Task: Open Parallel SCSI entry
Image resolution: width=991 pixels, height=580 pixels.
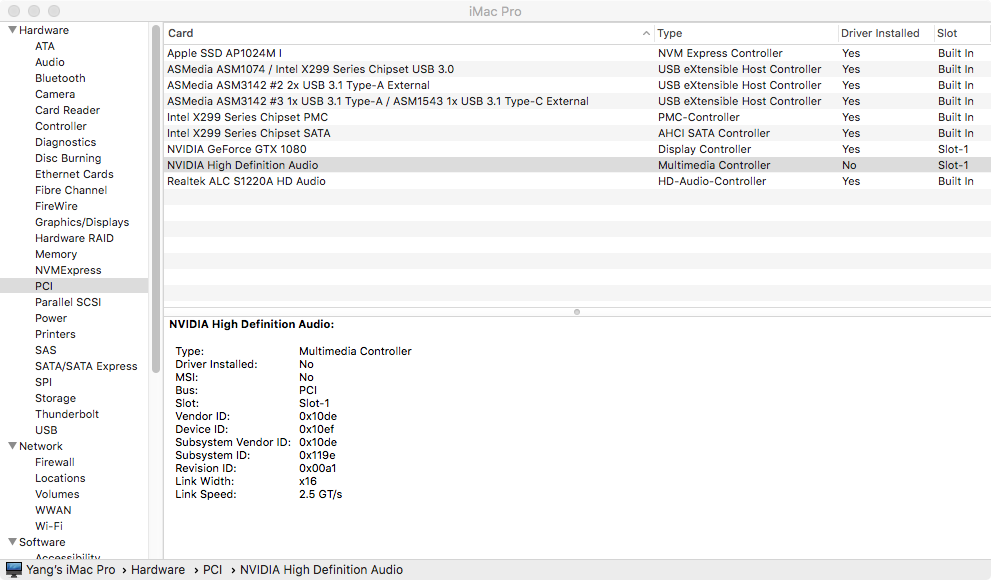Action: click(x=68, y=302)
